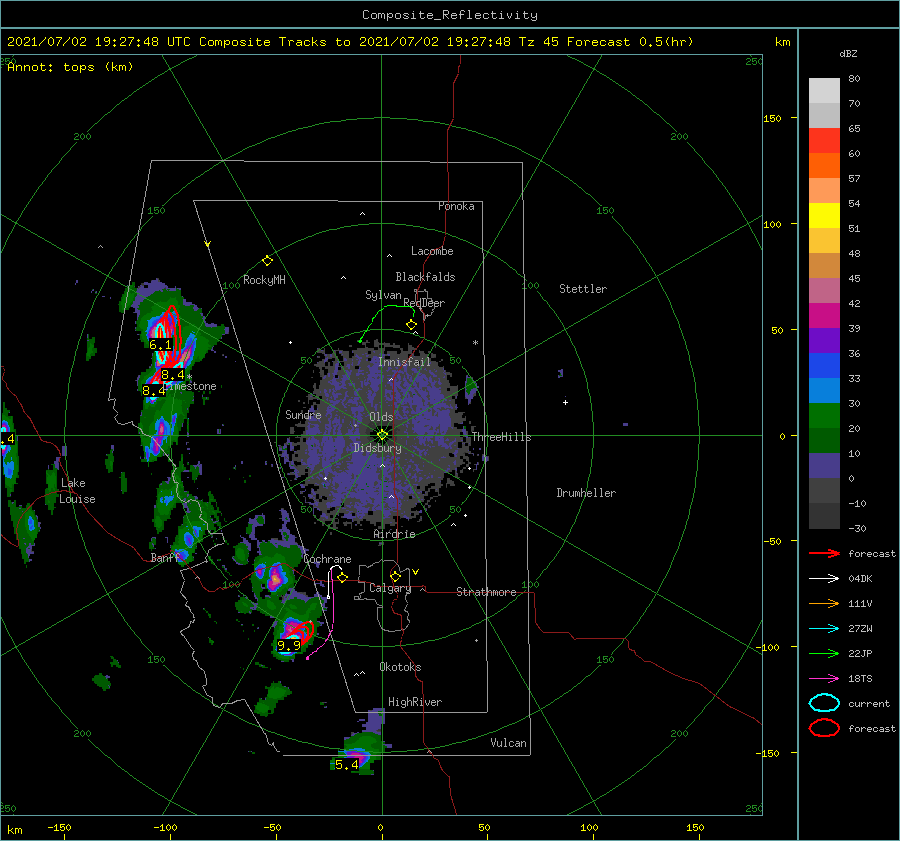Click the orange 111V arrow in legend

coord(824,603)
